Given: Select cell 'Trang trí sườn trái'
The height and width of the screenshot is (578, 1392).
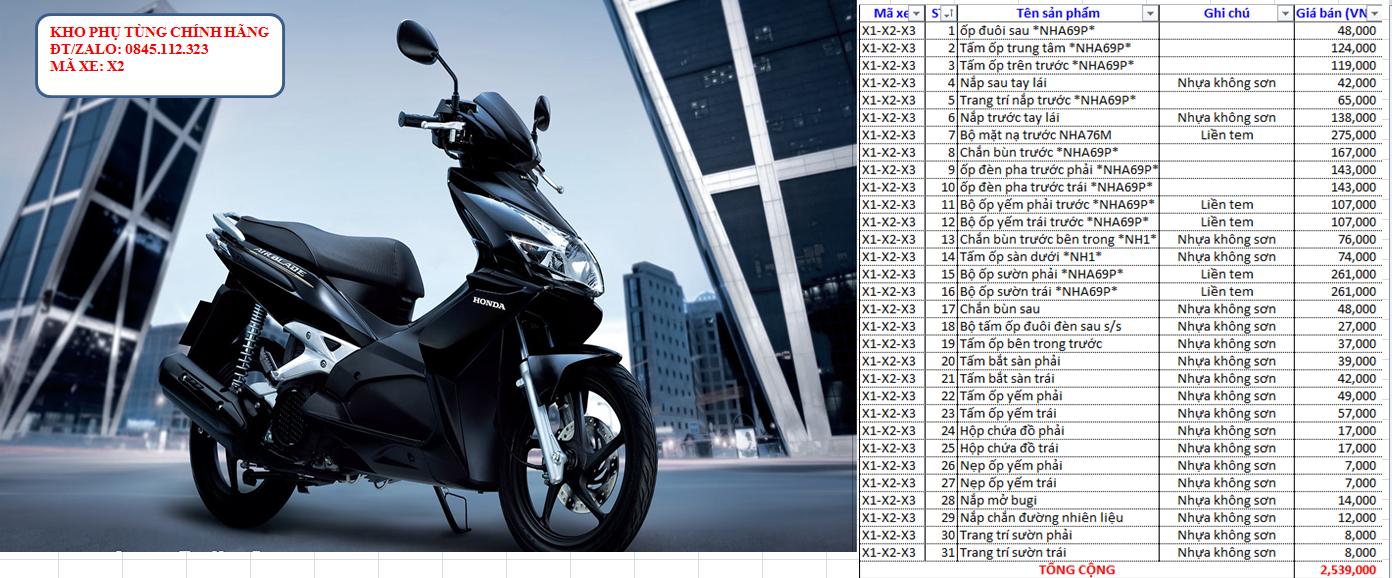Looking at the screenshot, I should pos(1058,552).
